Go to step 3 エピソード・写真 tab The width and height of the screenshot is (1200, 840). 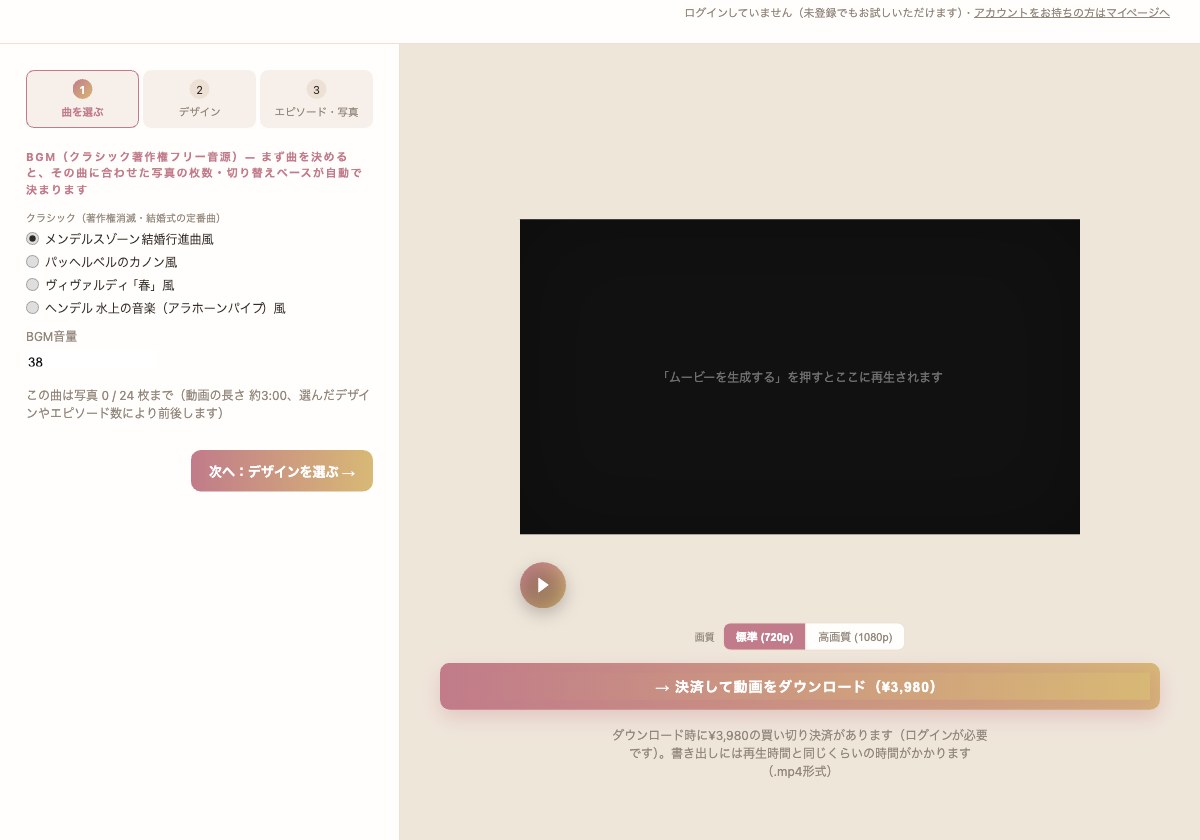point(316,99)
